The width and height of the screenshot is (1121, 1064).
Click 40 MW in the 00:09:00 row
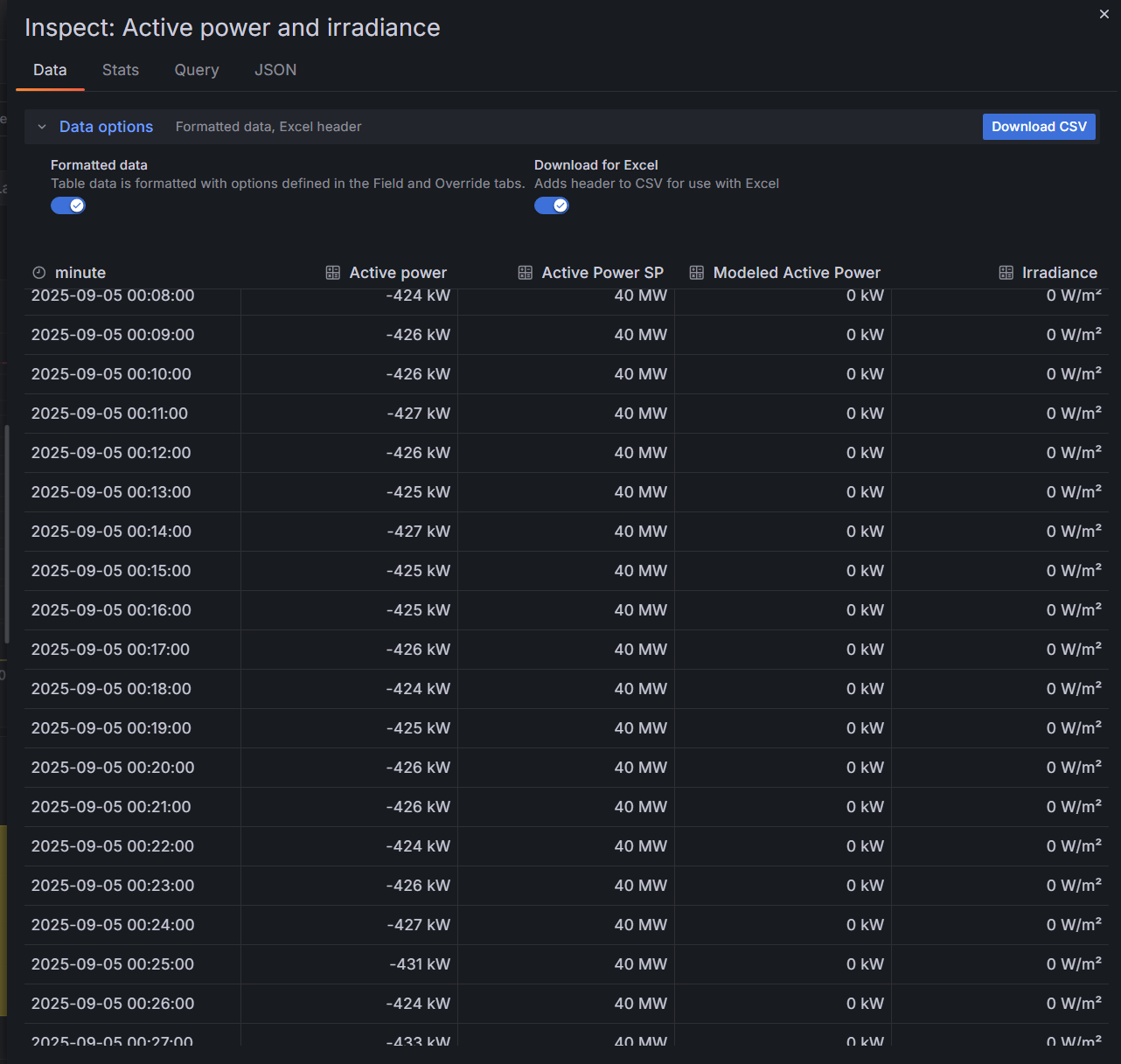pos(640,335)
